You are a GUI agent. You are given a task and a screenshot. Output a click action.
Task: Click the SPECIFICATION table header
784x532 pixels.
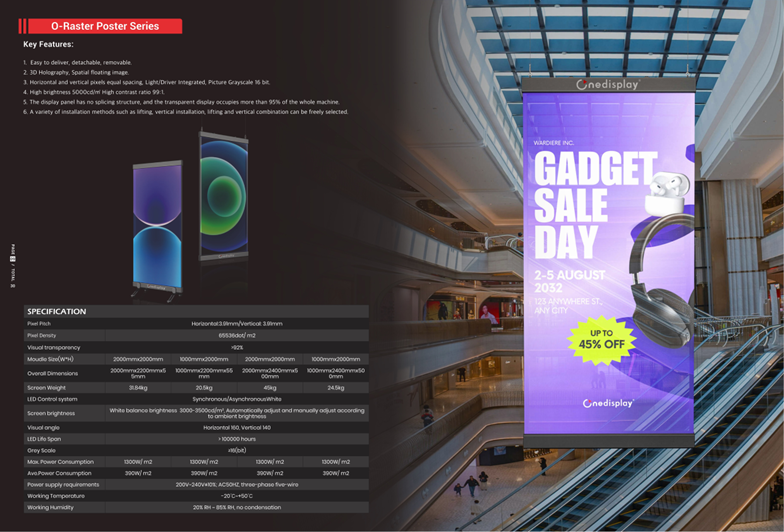pos(57,311)
